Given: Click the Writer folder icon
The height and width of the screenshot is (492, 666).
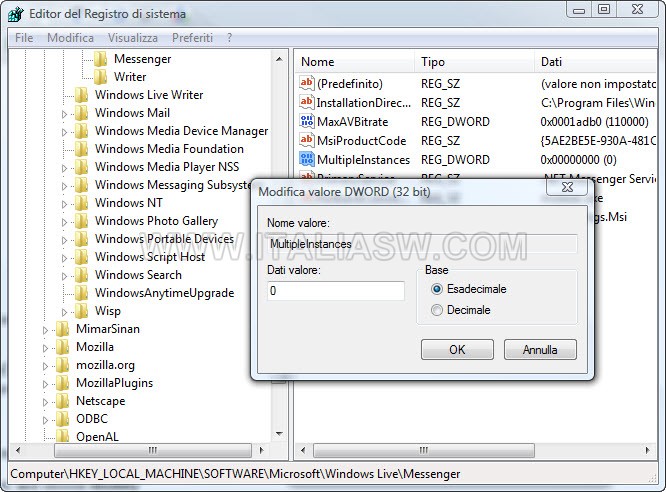Looking at the screenshot, I should (100, 77).
